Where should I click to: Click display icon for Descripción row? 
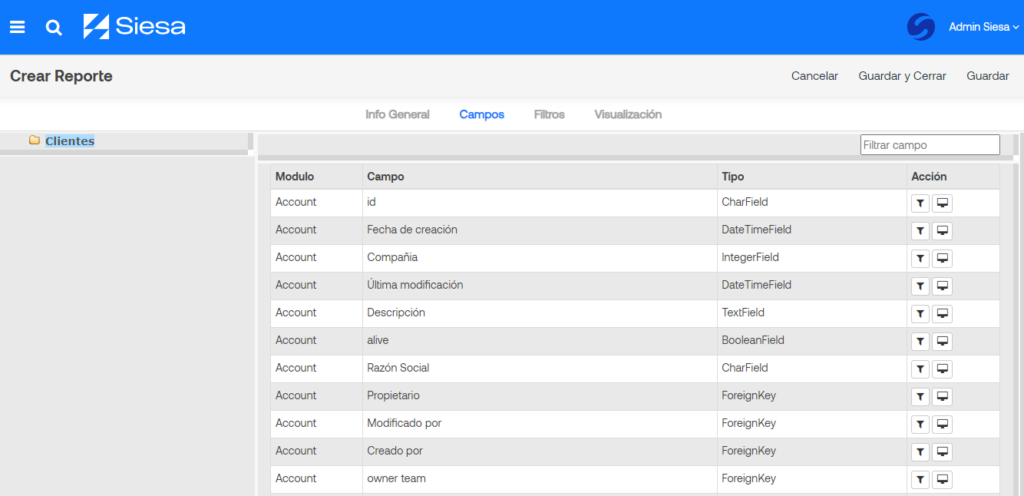pos(942,313)
